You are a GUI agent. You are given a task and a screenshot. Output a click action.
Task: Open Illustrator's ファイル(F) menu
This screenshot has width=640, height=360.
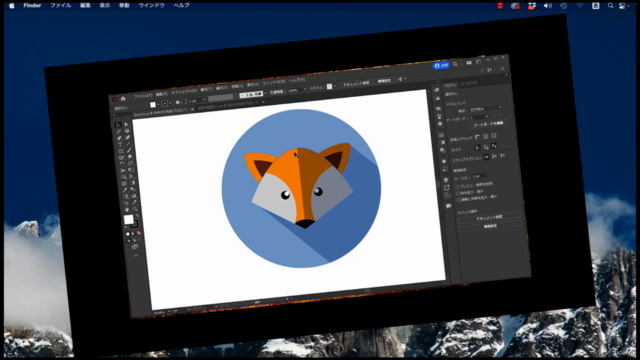pos(143,96)
